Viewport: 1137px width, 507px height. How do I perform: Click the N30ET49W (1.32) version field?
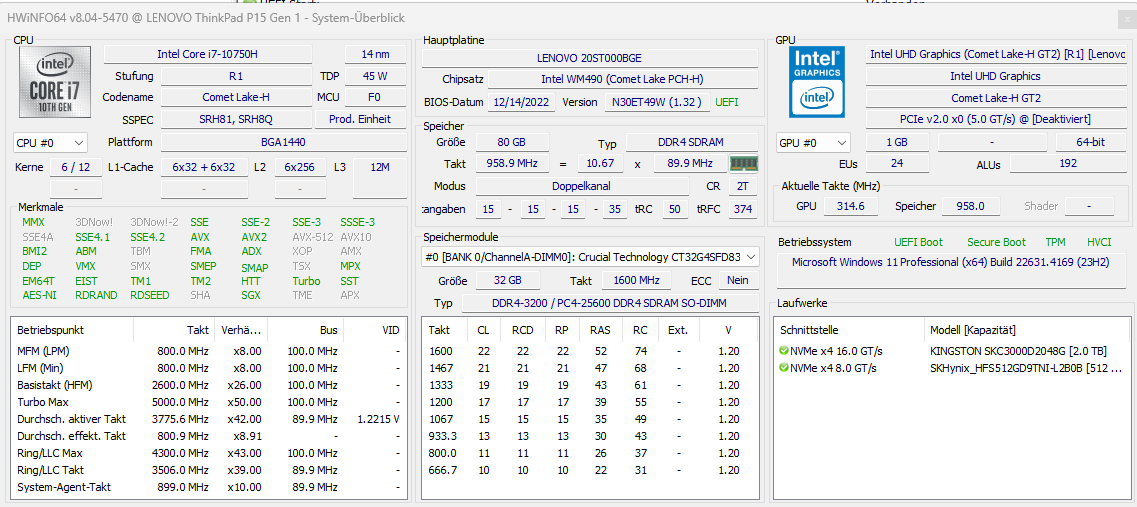[x=657, y=102]
